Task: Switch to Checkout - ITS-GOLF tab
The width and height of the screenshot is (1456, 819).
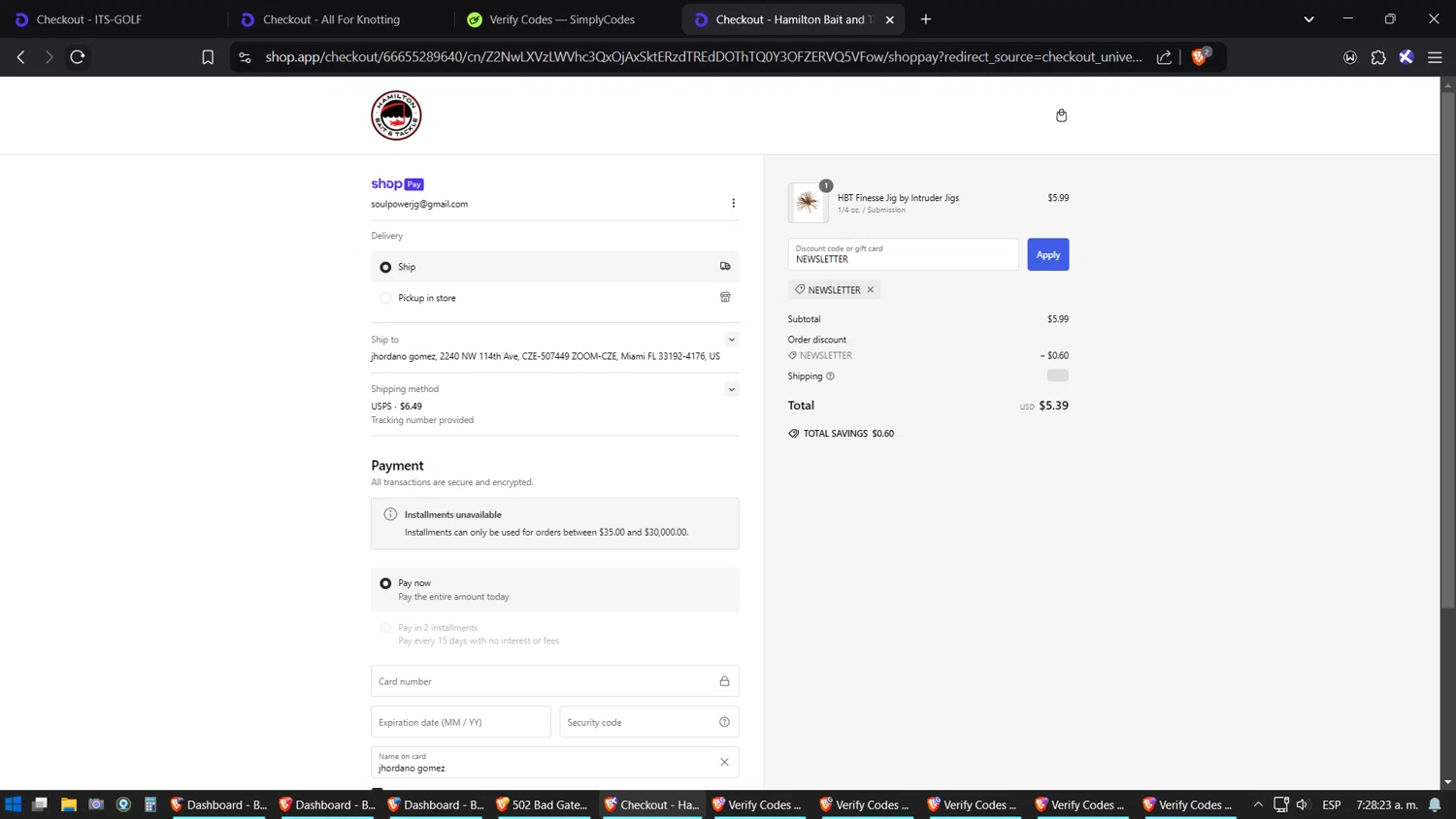Action: [x=113, y=19]
